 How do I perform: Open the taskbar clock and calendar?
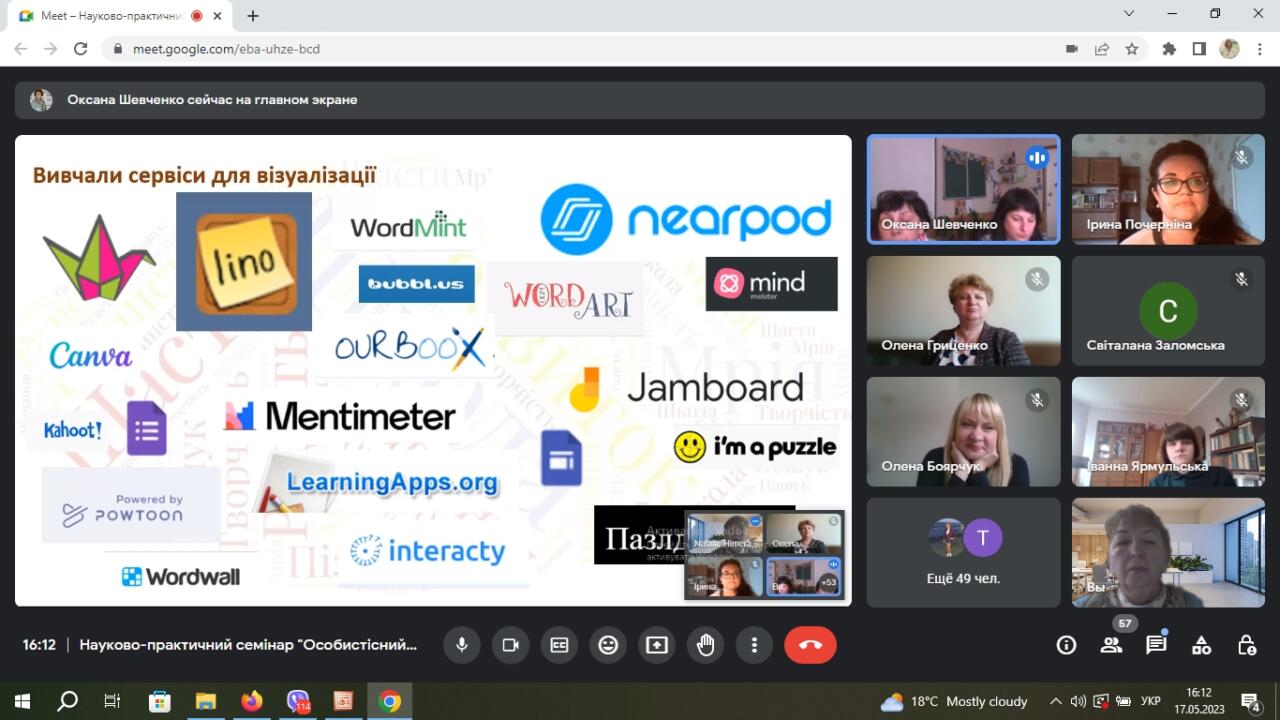(1198, 701)
